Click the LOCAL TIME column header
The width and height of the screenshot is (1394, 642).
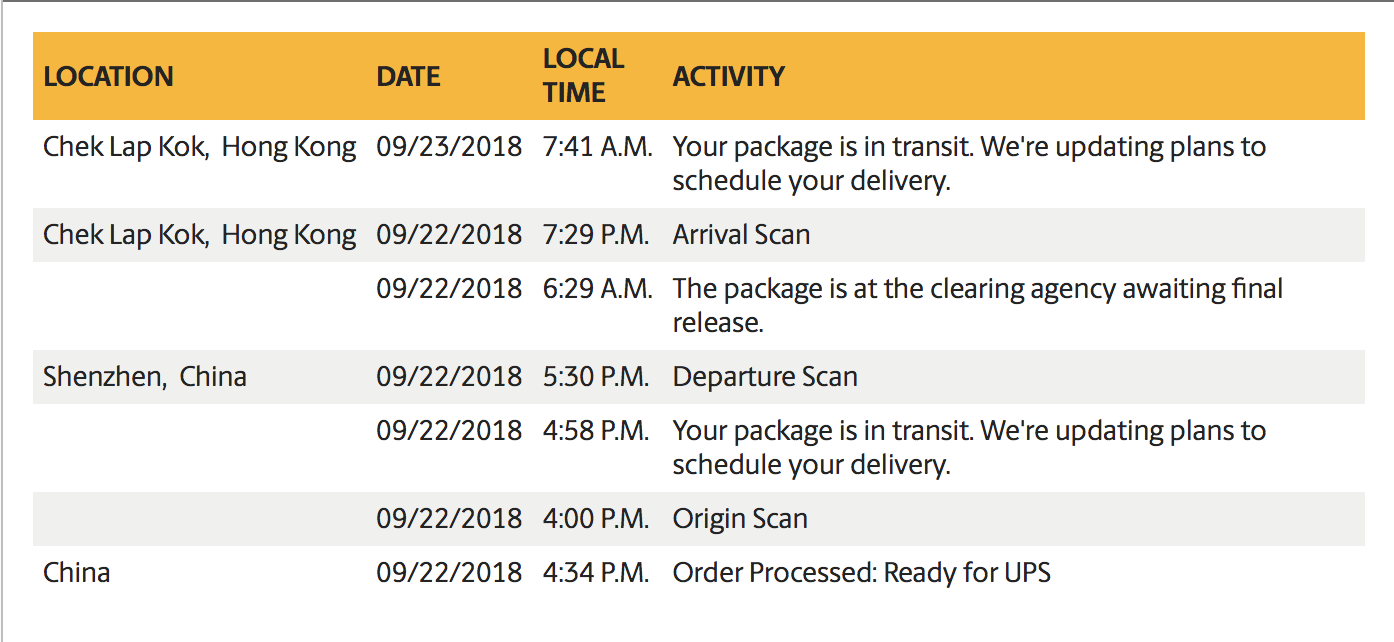tap(583, 76)
